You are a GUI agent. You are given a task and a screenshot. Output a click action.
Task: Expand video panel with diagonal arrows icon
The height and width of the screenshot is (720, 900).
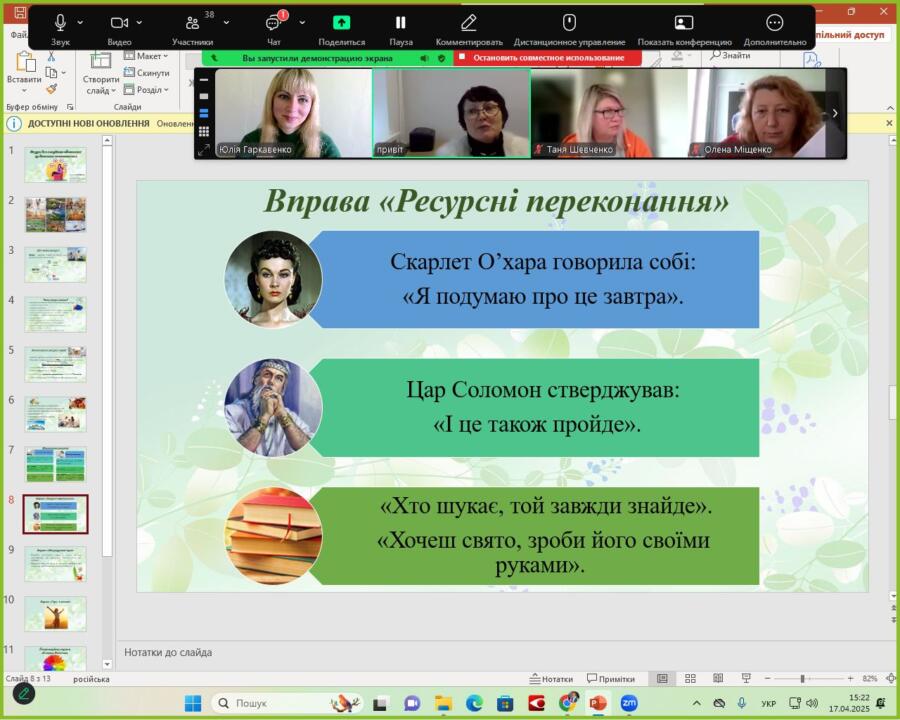click(204, 150)
